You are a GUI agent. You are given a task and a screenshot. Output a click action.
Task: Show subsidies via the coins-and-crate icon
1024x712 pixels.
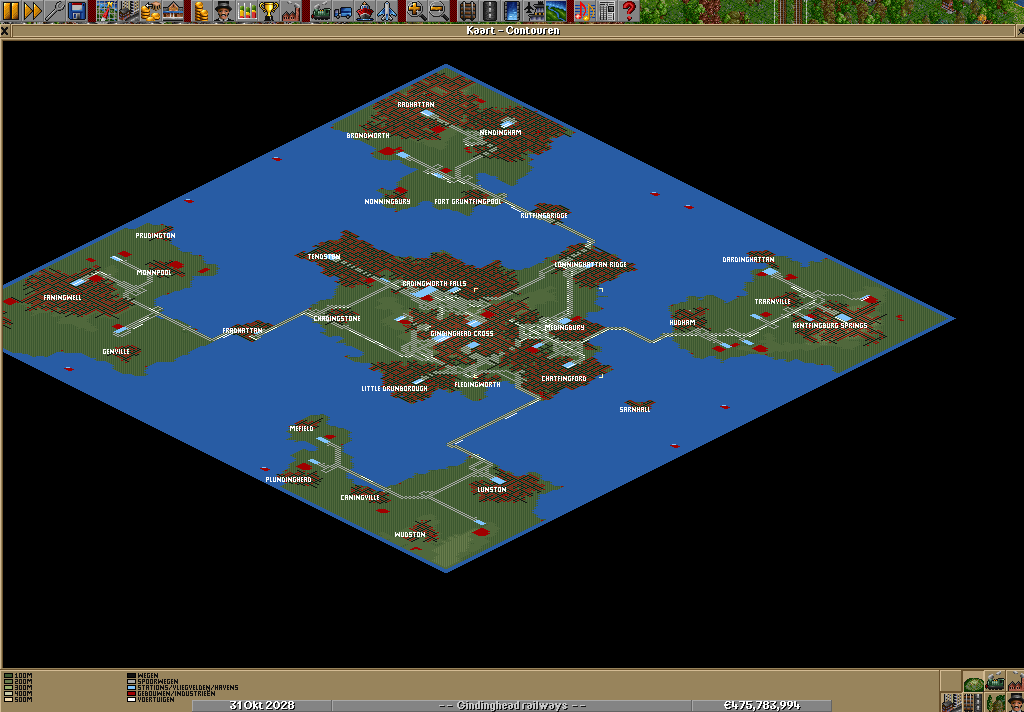click(151, 11)
